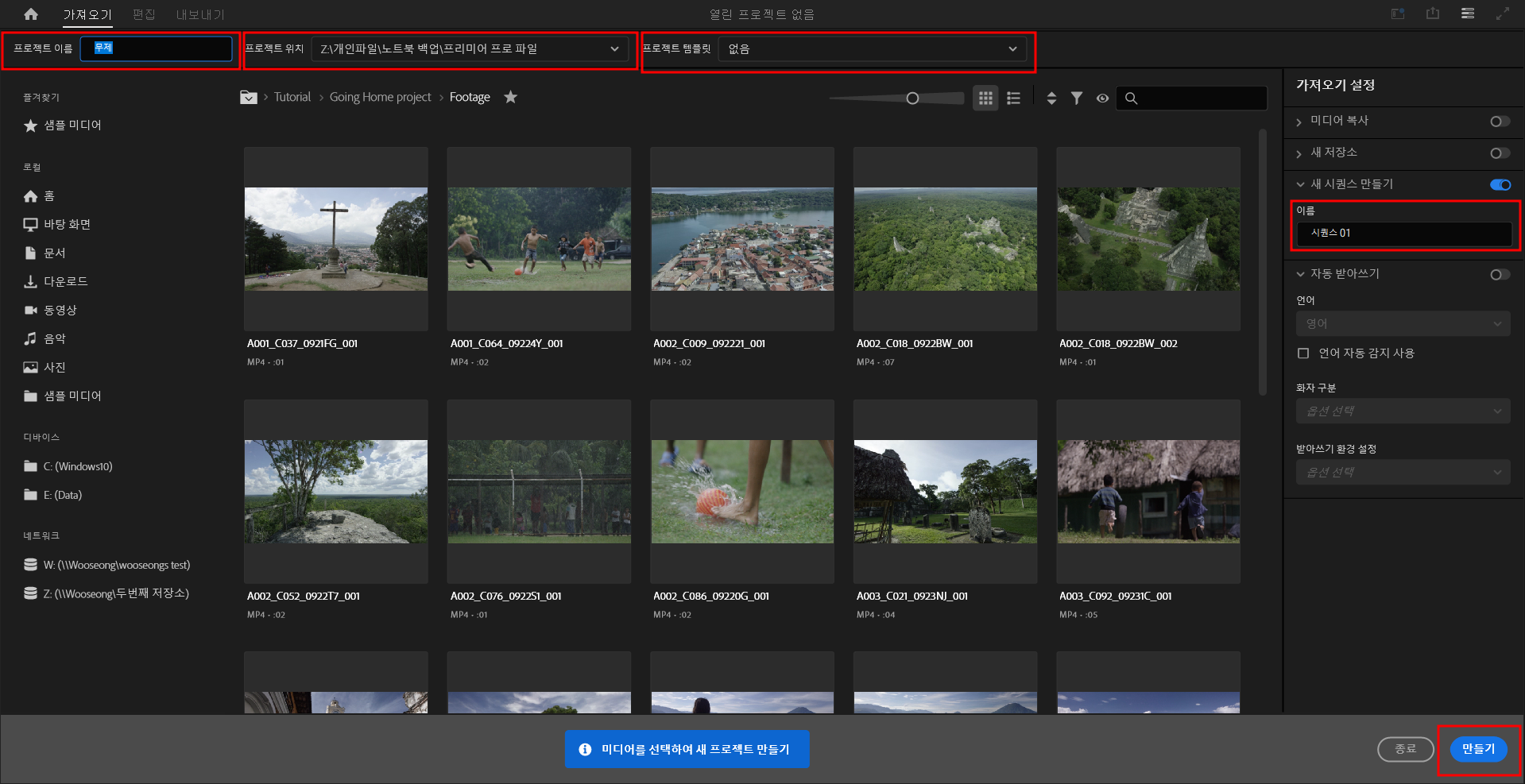Image resolution: width=1525 pixels, height=784 pixels.
Task: Open the 가져오기 tab
Action: (x=87, y=14)
